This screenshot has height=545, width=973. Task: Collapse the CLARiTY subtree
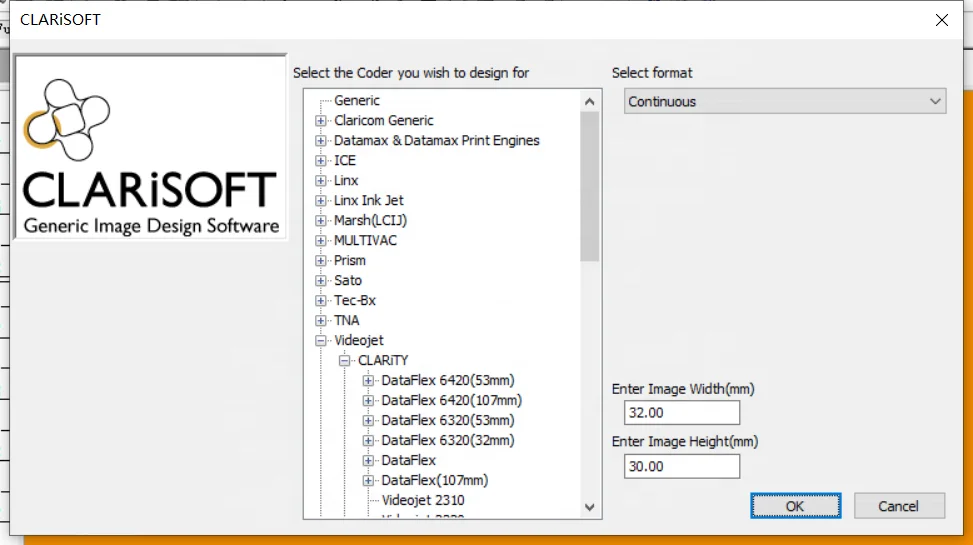click(x=344, y=361)
